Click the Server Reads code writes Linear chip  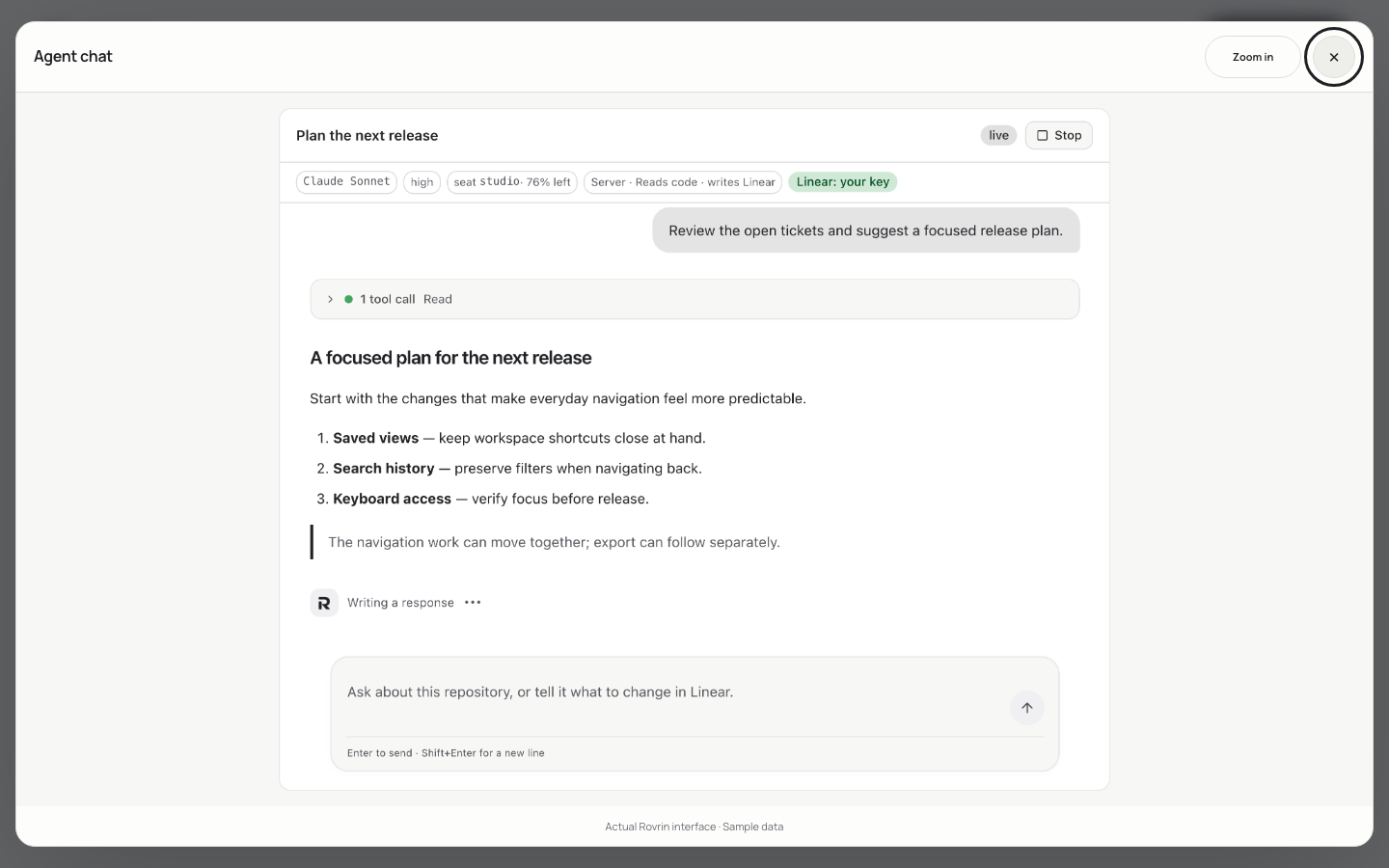pos(683,181)
